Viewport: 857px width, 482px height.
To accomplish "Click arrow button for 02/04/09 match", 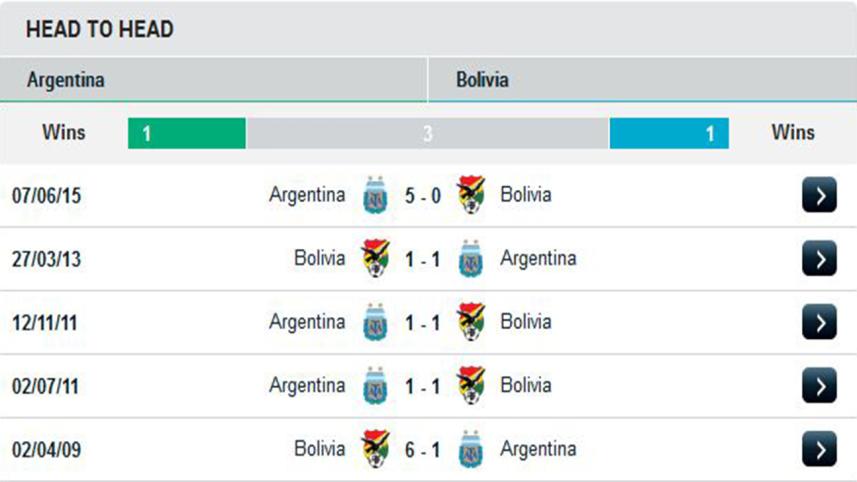I will pyautogui.click(x=819, y=448).
